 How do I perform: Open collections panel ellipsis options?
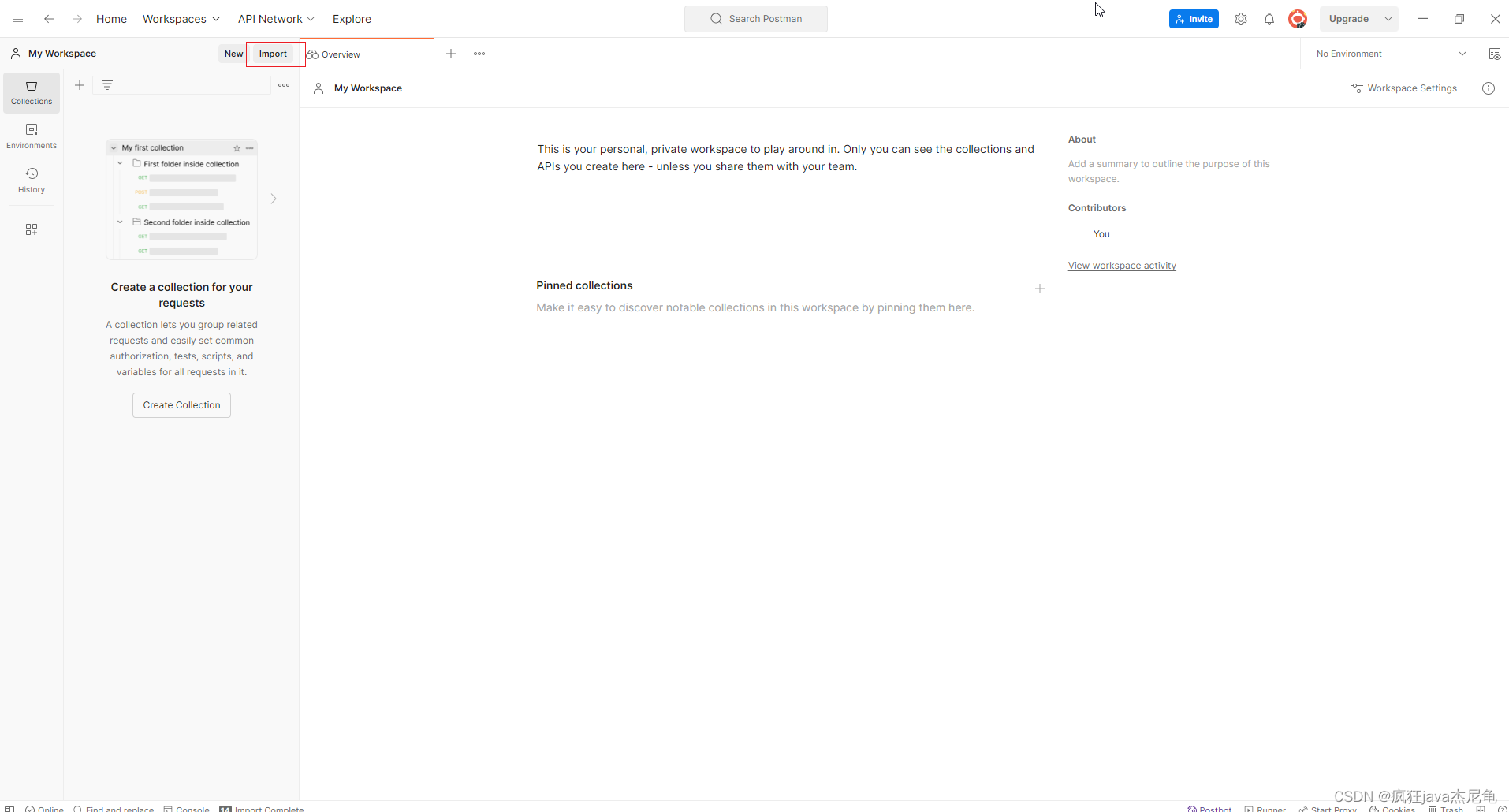(x=284, y=85)
